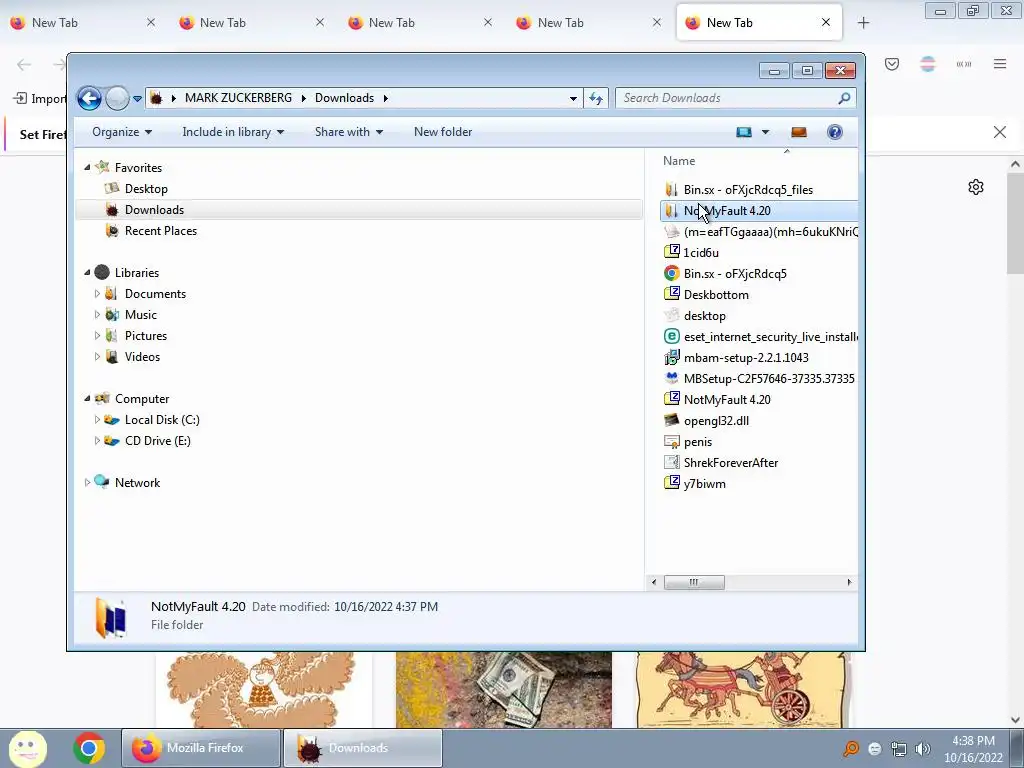Select the y7biwm archive icon
The height and width of the screenshot is (768, 1024).
tap(671, 483)
